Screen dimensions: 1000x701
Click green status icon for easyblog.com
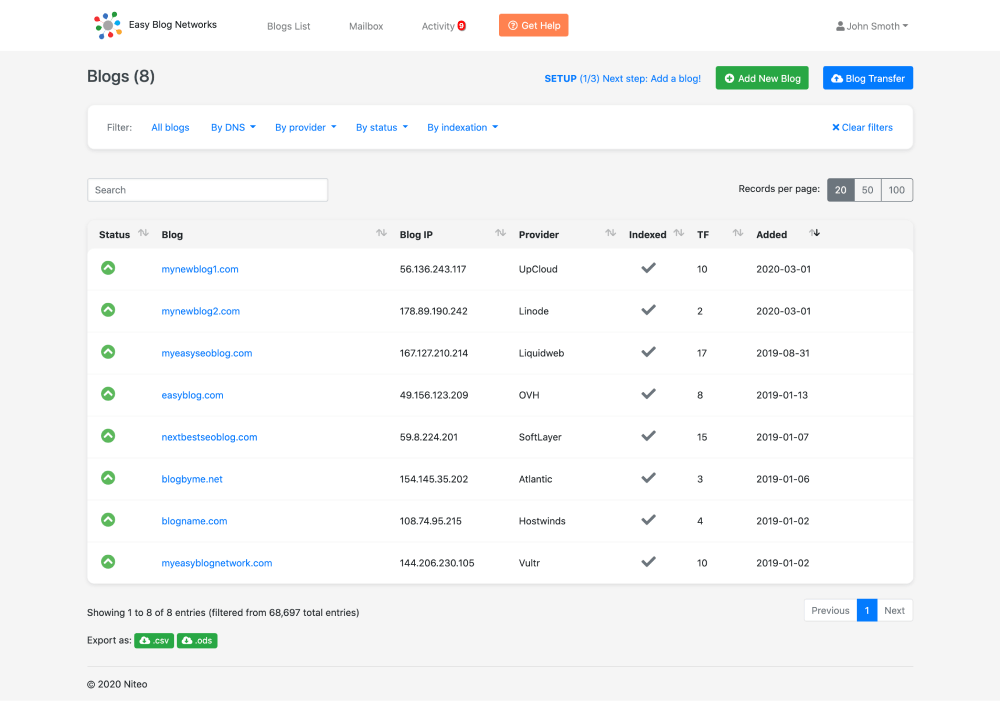point(108,394)
